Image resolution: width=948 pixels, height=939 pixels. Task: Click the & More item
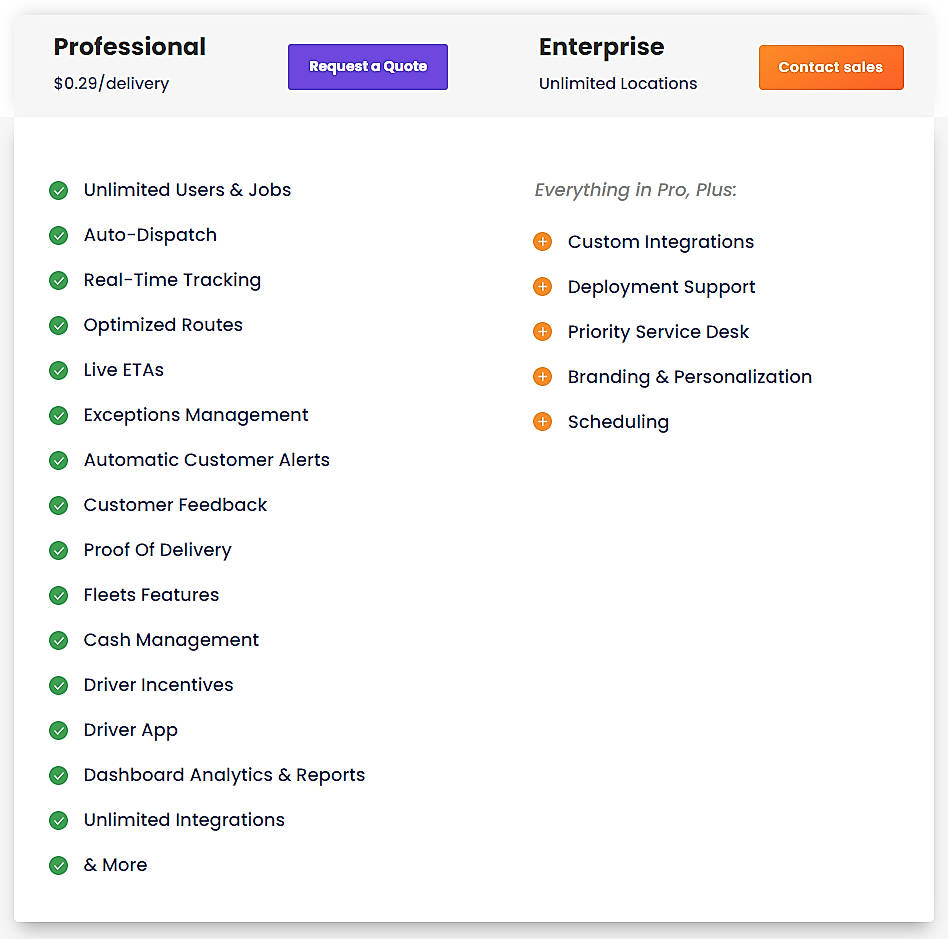115,865
